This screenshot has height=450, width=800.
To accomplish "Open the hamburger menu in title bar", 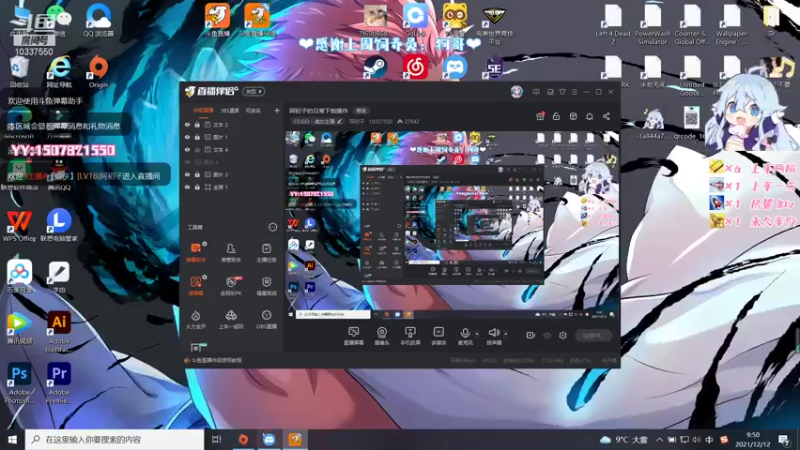I will [x=574, y=92].
